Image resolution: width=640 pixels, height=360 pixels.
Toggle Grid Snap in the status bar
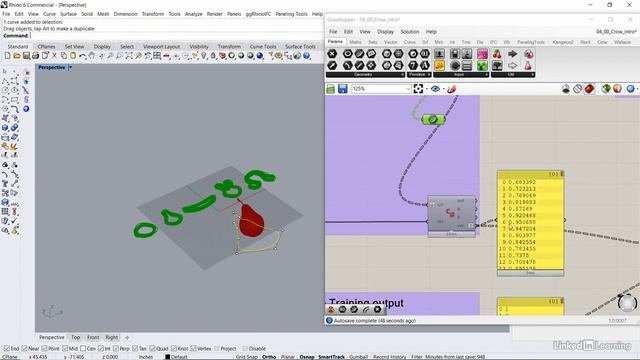pos(247,357)
